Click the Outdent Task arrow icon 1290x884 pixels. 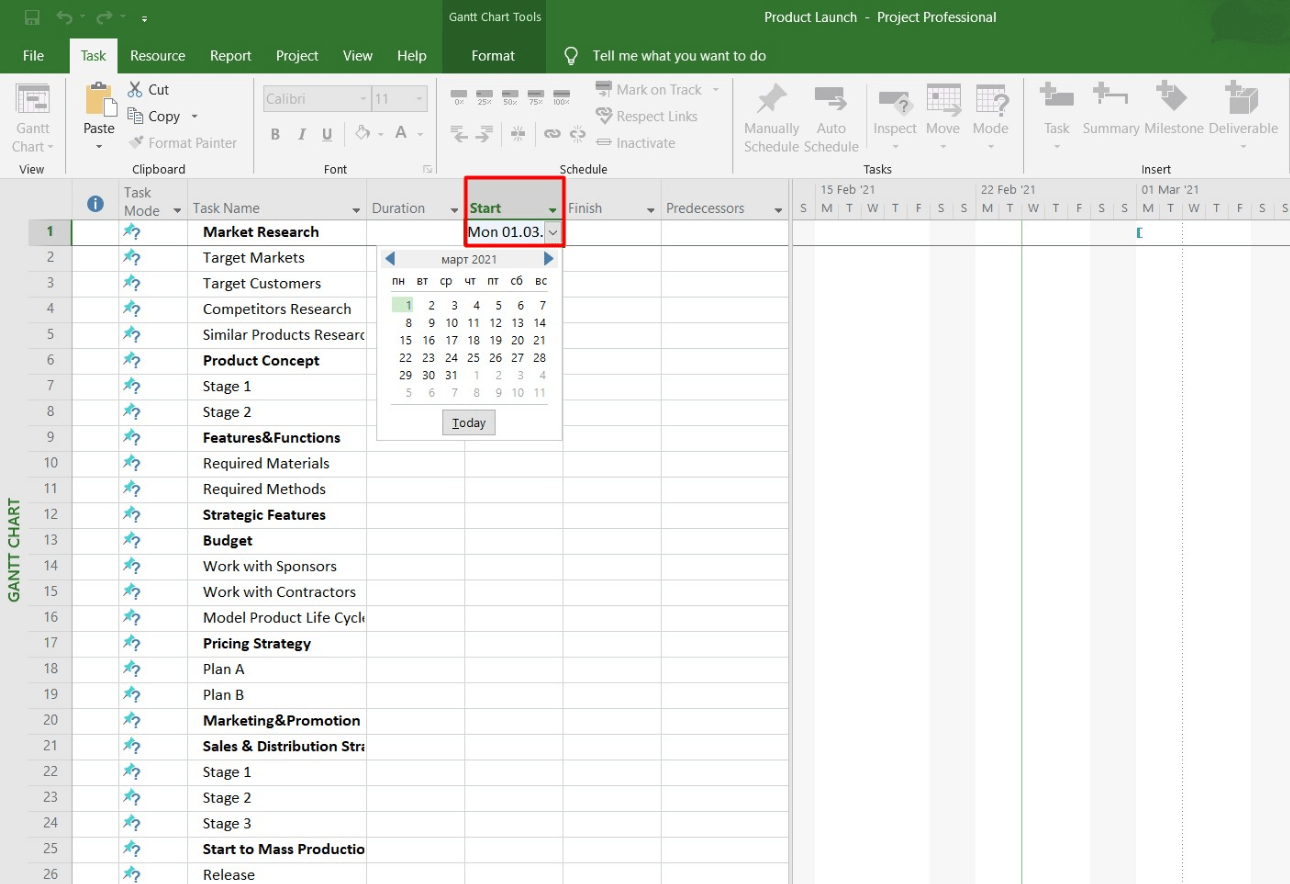click(459, 133)
